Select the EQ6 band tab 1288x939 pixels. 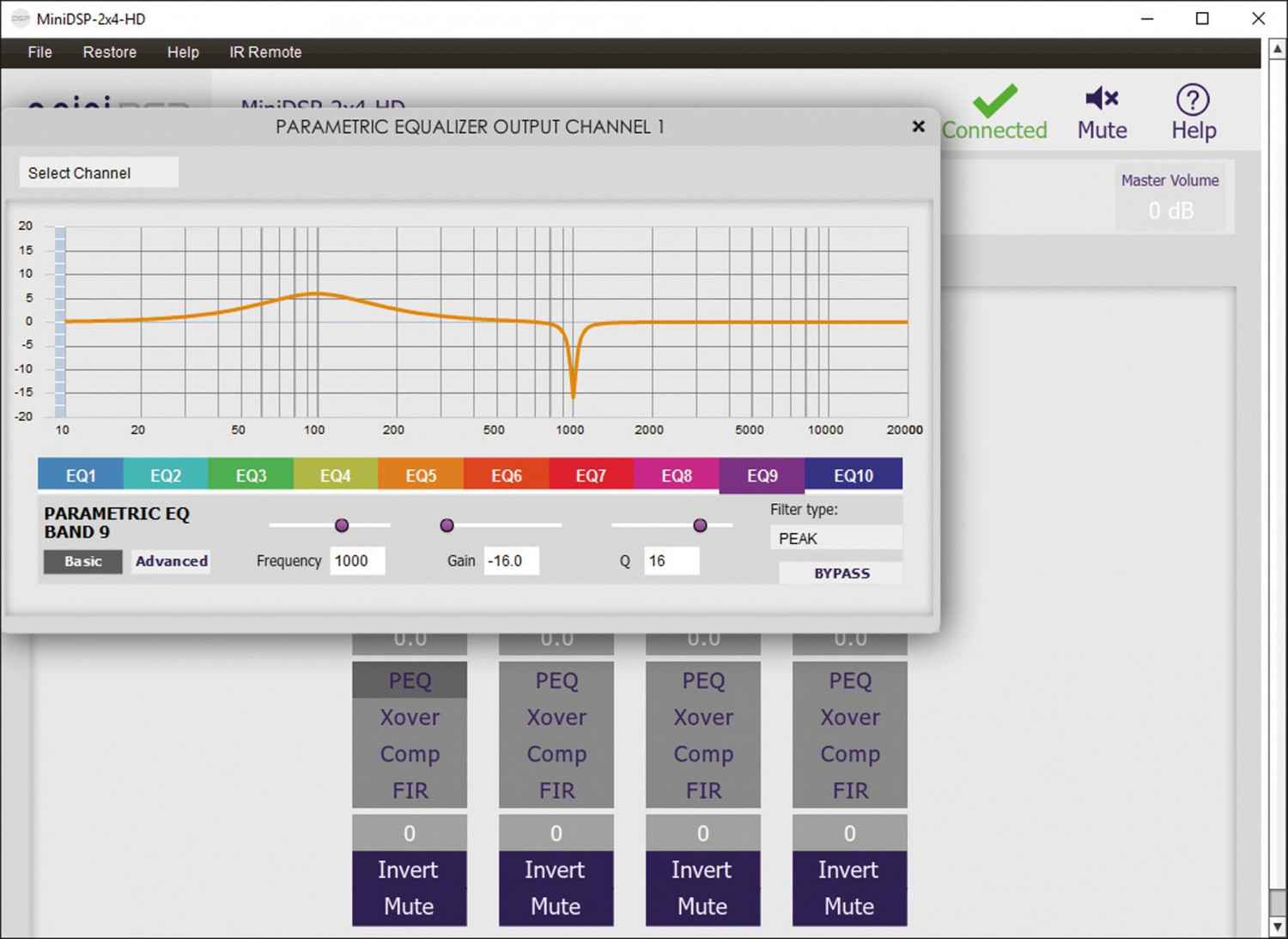pyautogui.click(x=507, y=475)
